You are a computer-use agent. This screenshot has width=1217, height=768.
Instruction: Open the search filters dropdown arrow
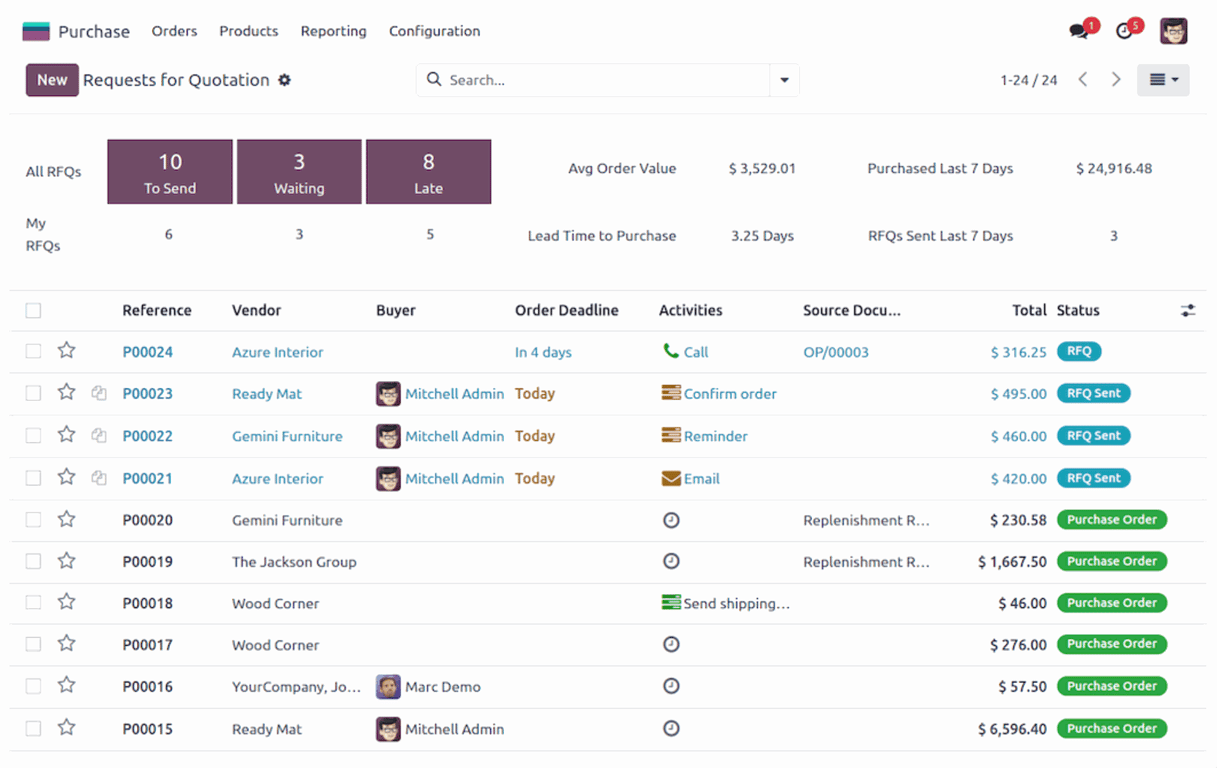pyautogui.click(x=784, y=80)
